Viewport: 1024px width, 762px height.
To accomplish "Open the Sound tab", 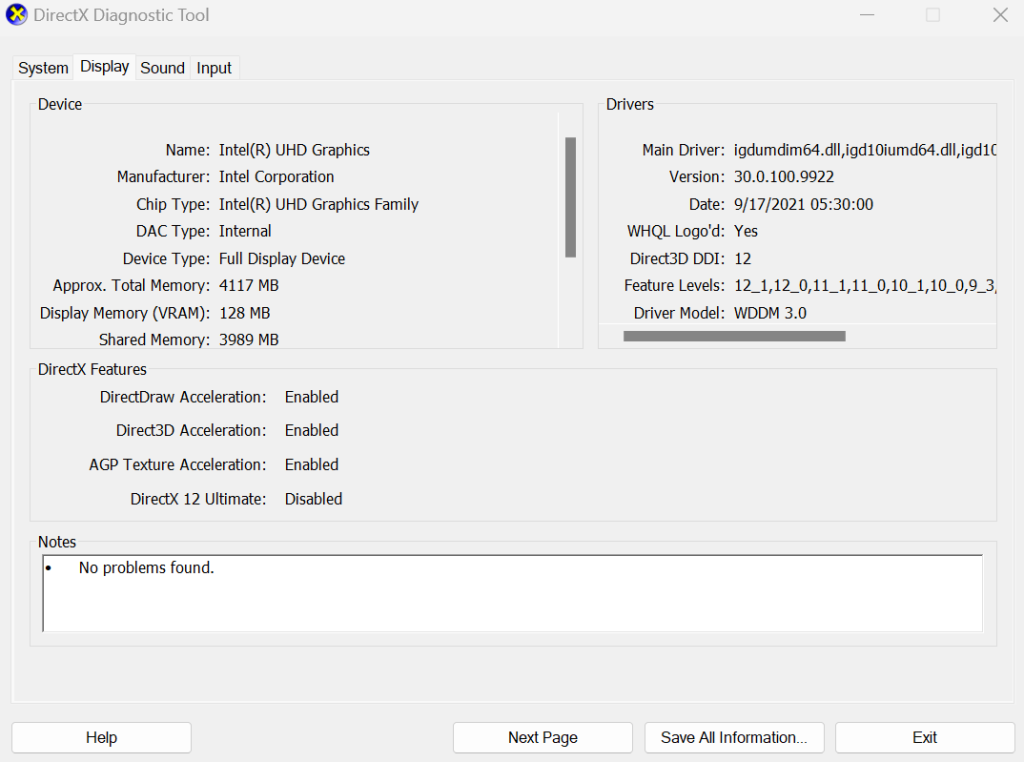I will click(162, 68).
